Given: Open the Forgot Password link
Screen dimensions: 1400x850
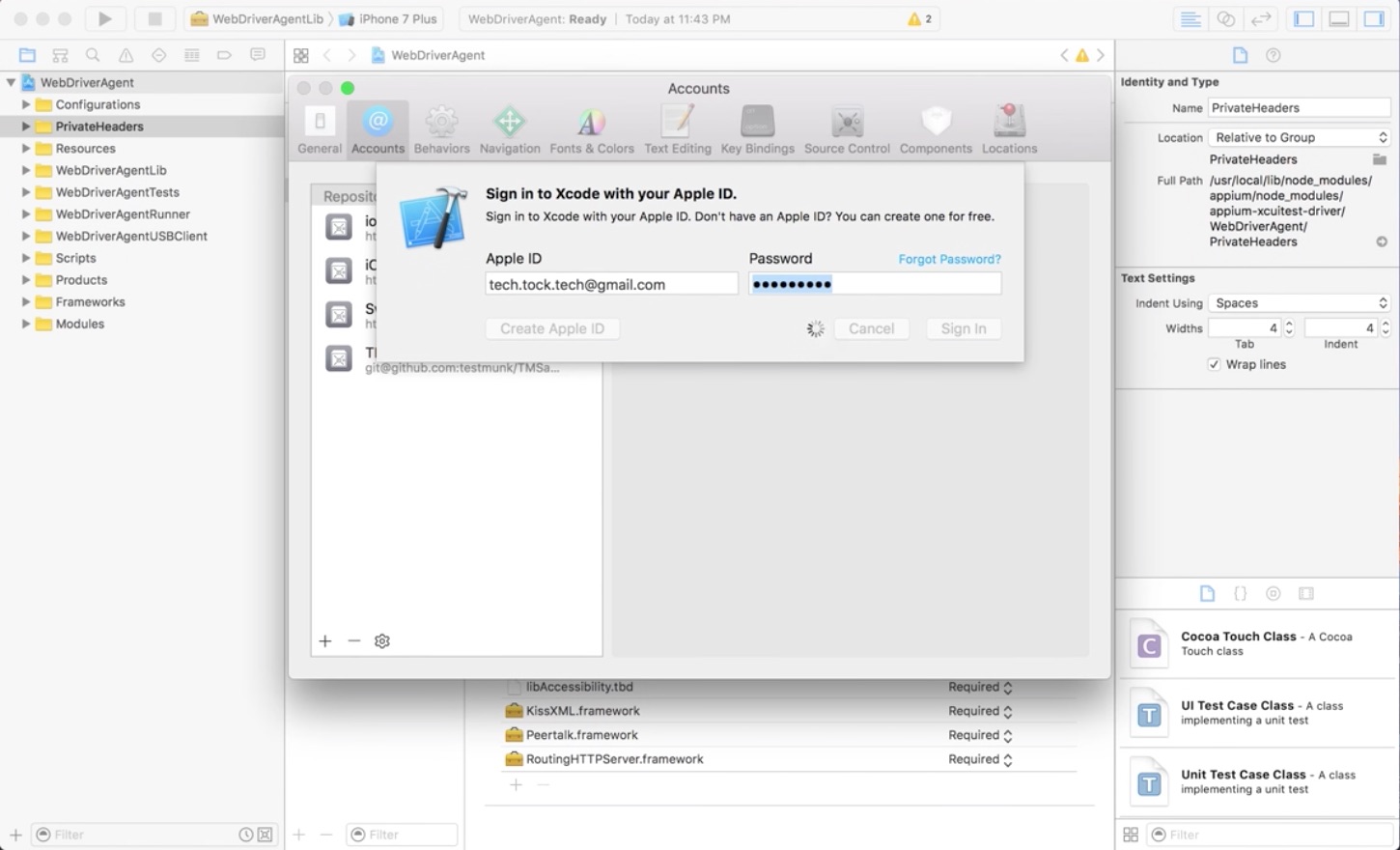Looking at the screenshot, I should point(950,259).
